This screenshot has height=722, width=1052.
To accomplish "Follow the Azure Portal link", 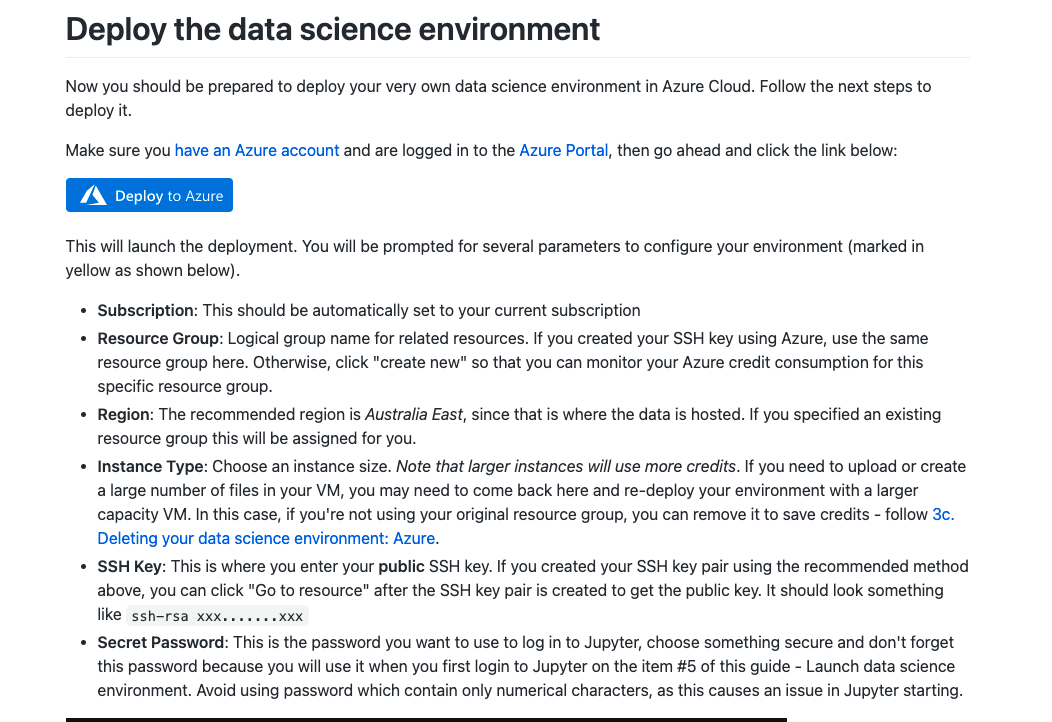I will 563,151.
